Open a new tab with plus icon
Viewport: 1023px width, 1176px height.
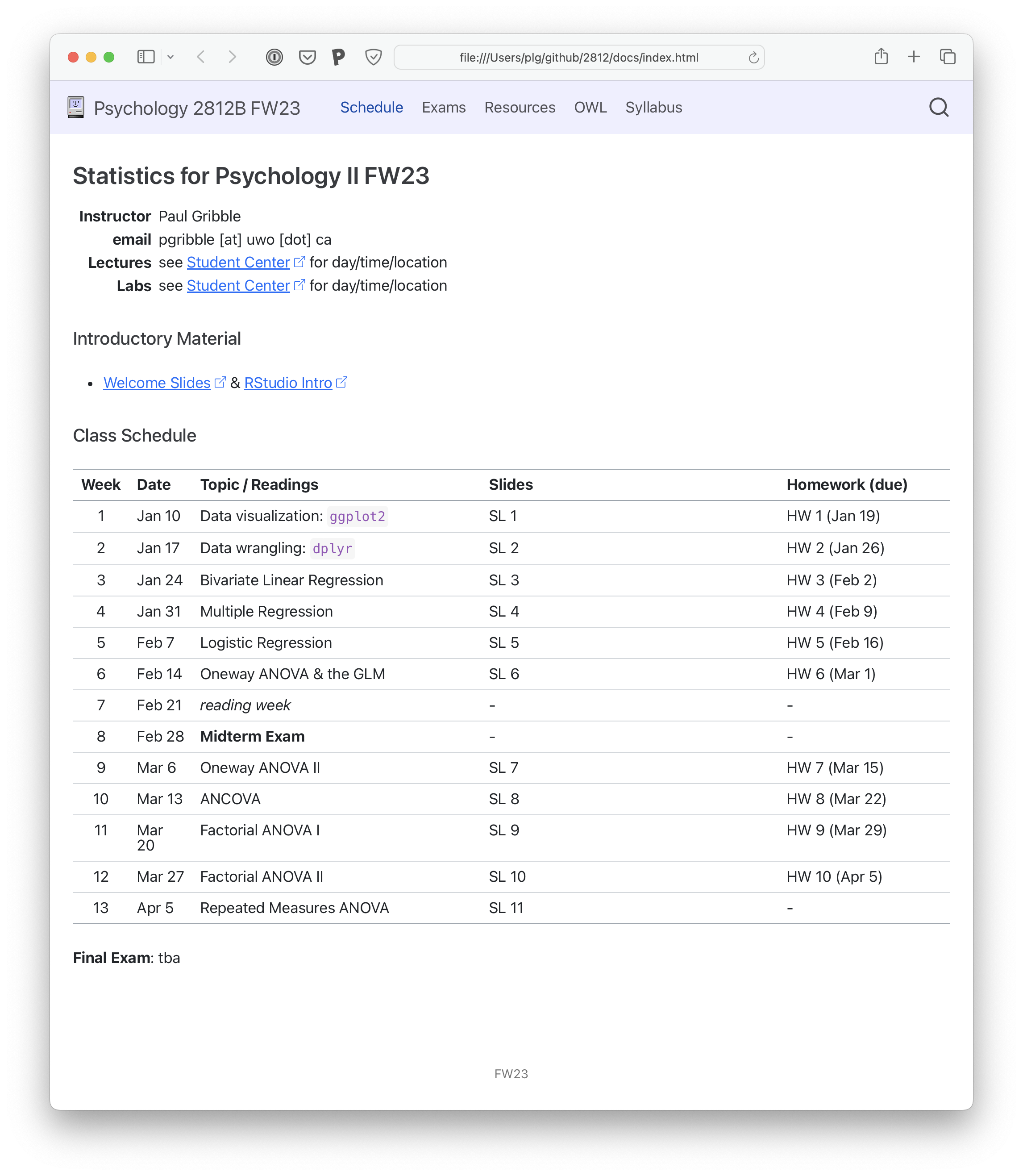click(x=914, y=57)
